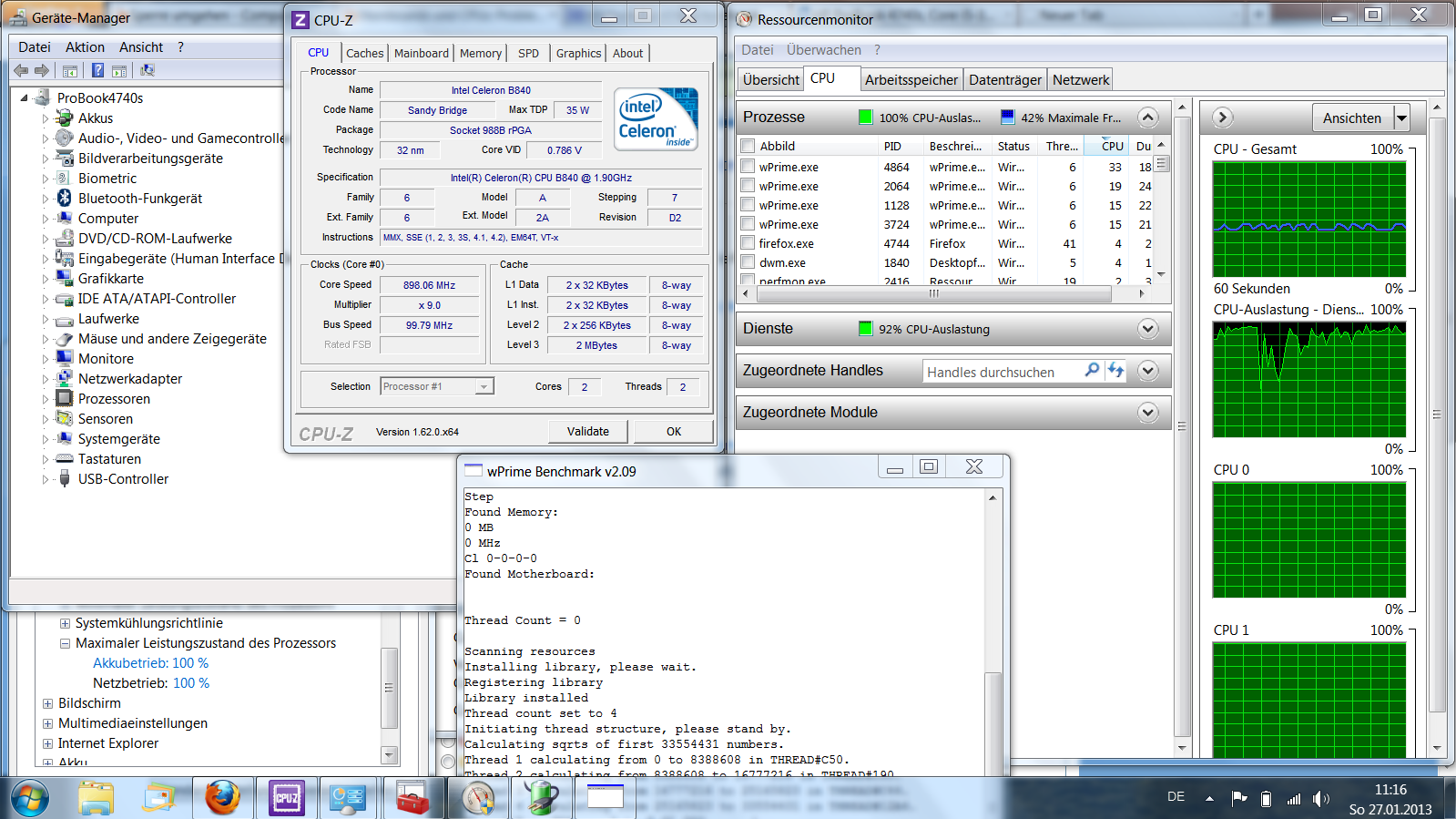
Task: Click the forward arrow in Geräte-Manager toolbar
Action: pyautogui.click(x=42, y=70)
